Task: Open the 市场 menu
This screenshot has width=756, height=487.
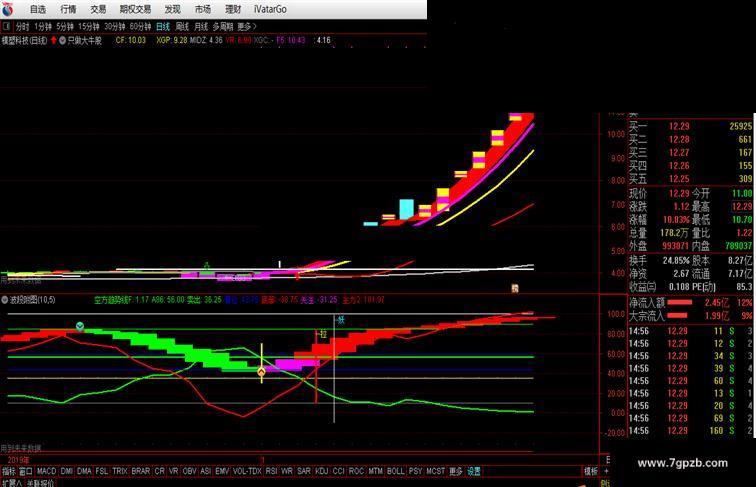Action: tap(203, 9)
